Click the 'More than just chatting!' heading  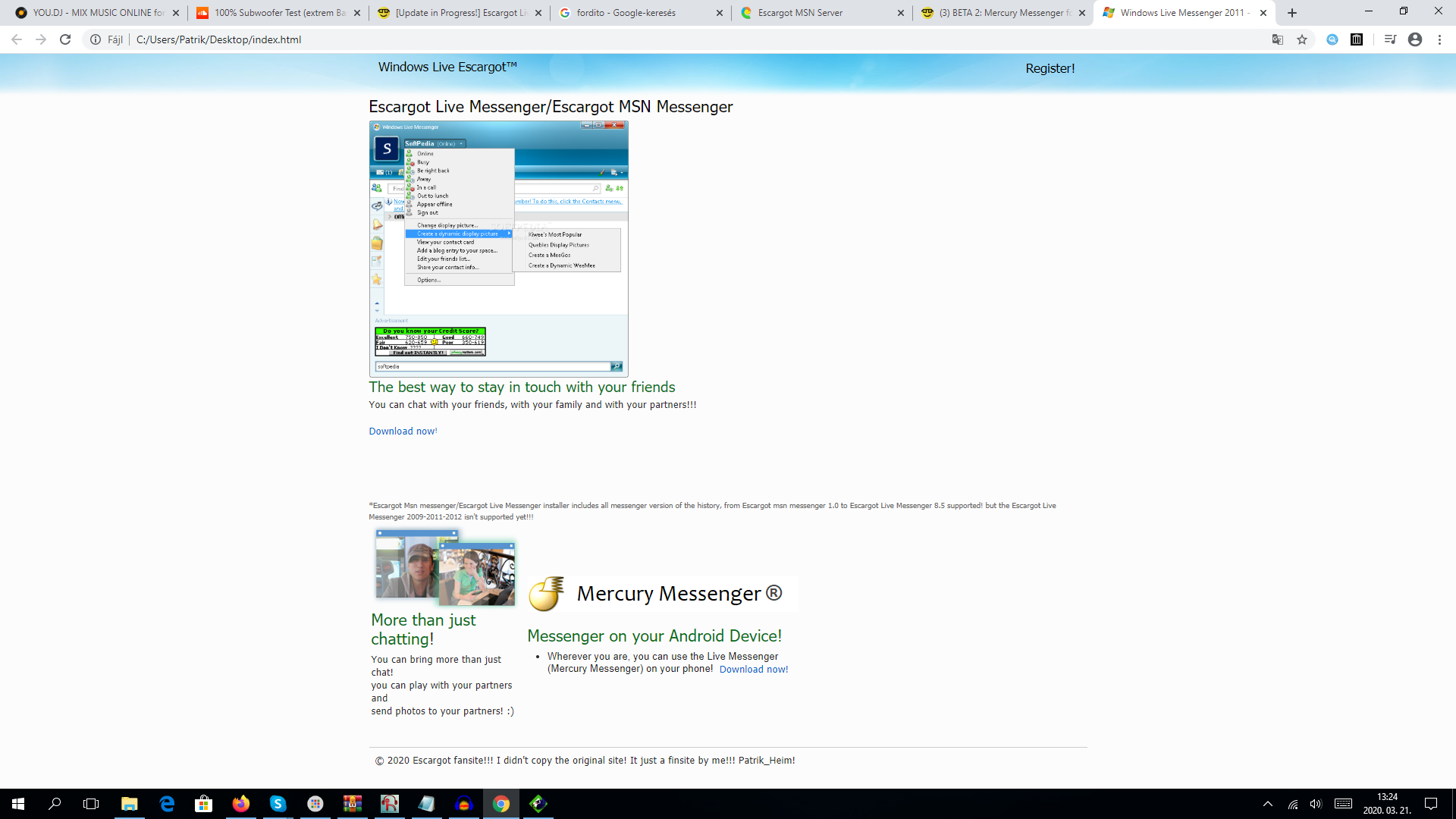tap(423, 629)
